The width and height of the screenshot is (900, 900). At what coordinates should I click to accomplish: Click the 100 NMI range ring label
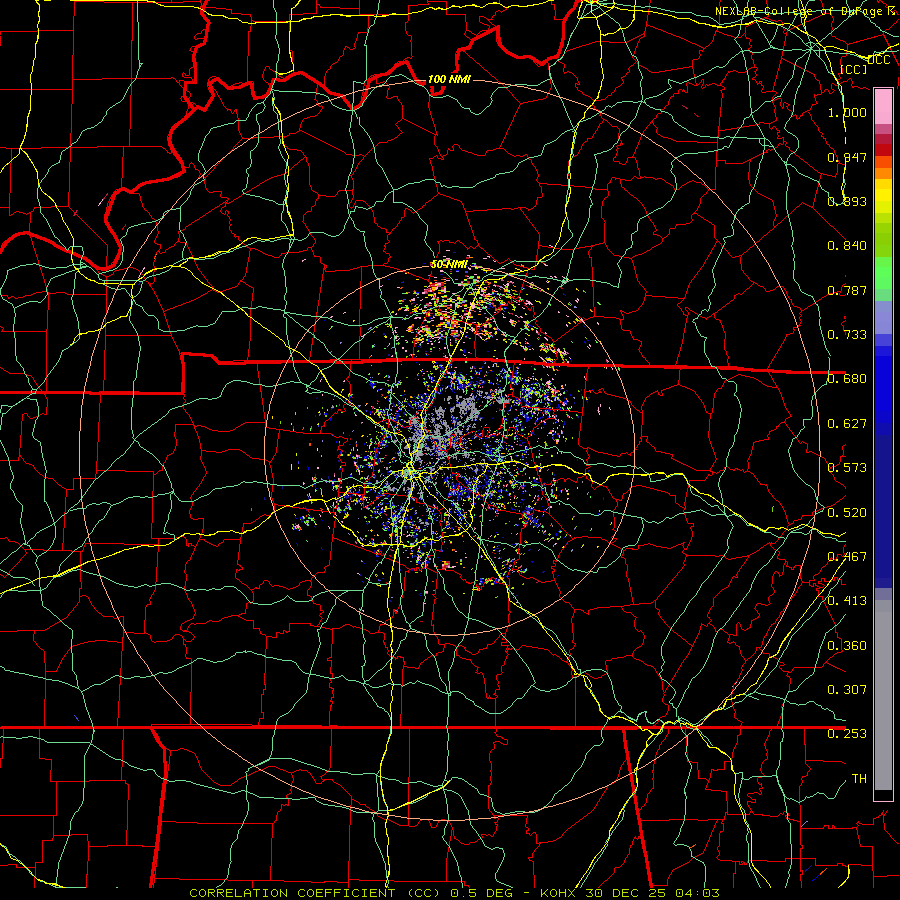pos(449,79)
